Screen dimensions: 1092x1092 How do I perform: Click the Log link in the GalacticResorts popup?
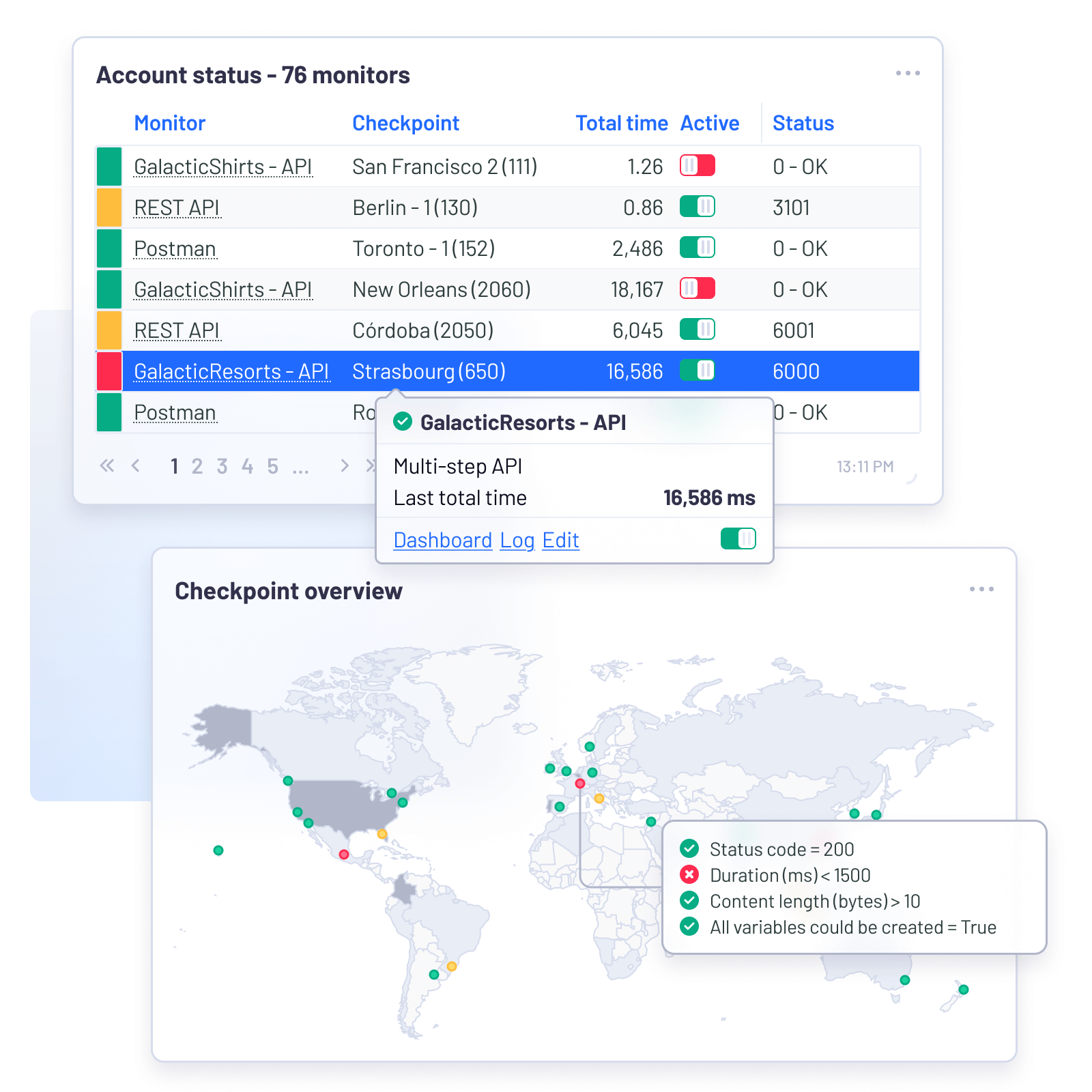click(x=517, y=540)
